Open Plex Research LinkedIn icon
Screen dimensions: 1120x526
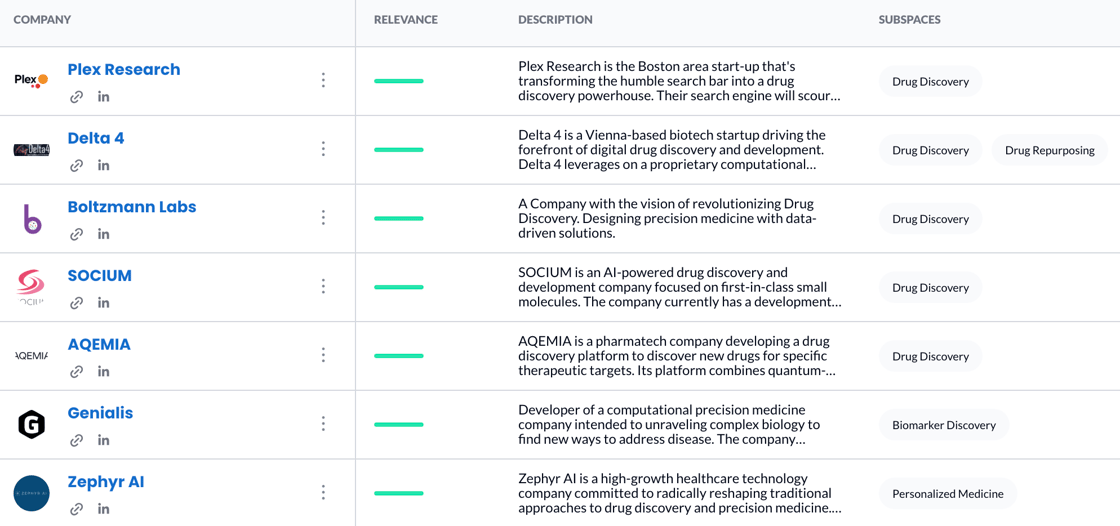pyautogui.click(x=104, y=97)
